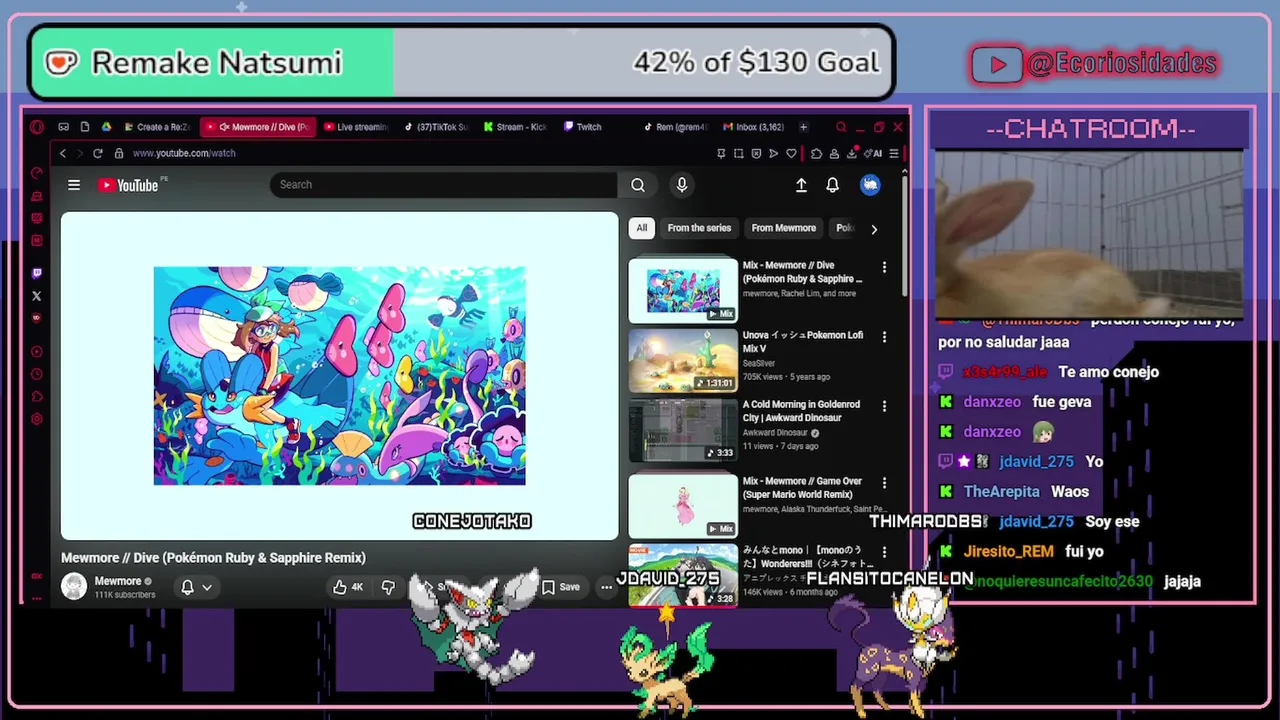Dislike the video with thumbs down
Viewport: 1280px width, 720px height.
coord(389,587)
